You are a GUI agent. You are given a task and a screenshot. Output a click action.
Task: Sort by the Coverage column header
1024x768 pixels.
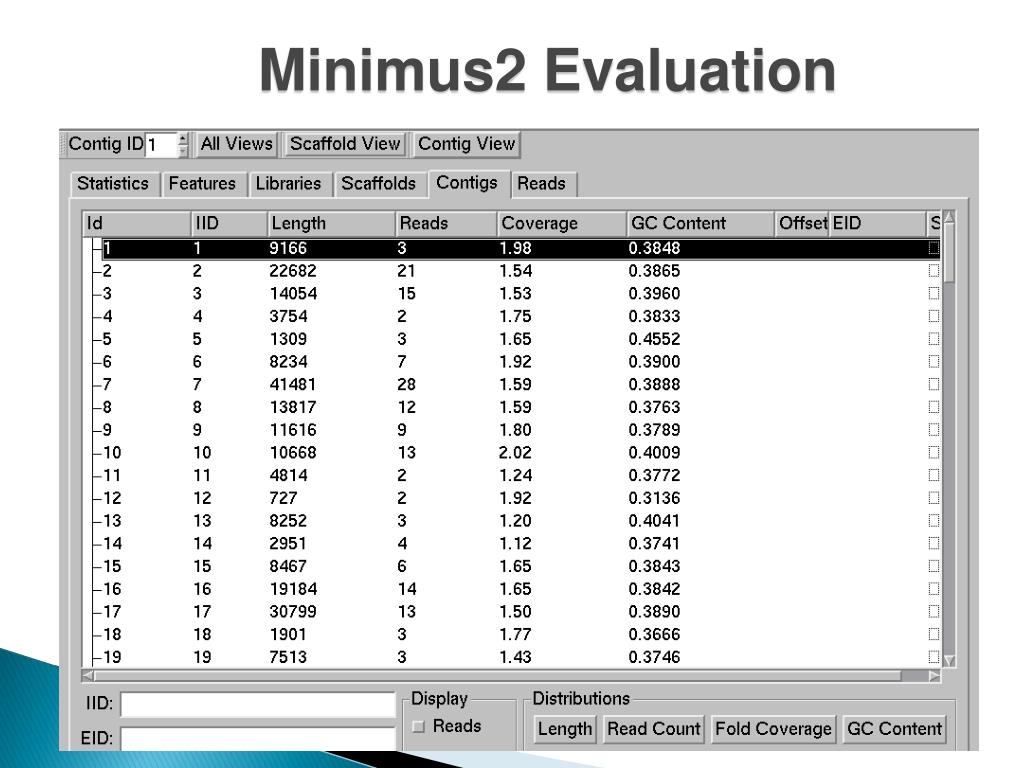562,223
